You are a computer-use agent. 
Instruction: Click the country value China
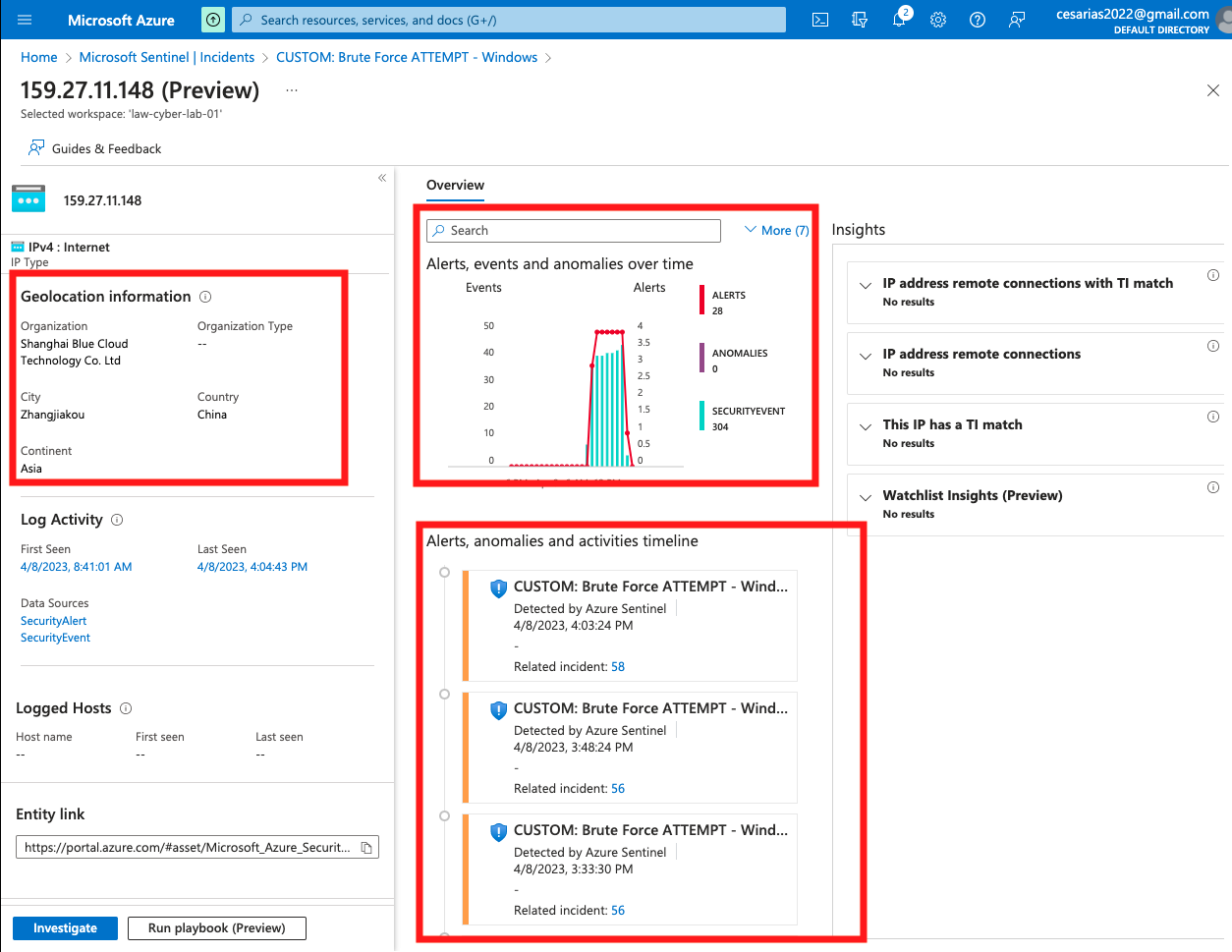click(212, 415)
